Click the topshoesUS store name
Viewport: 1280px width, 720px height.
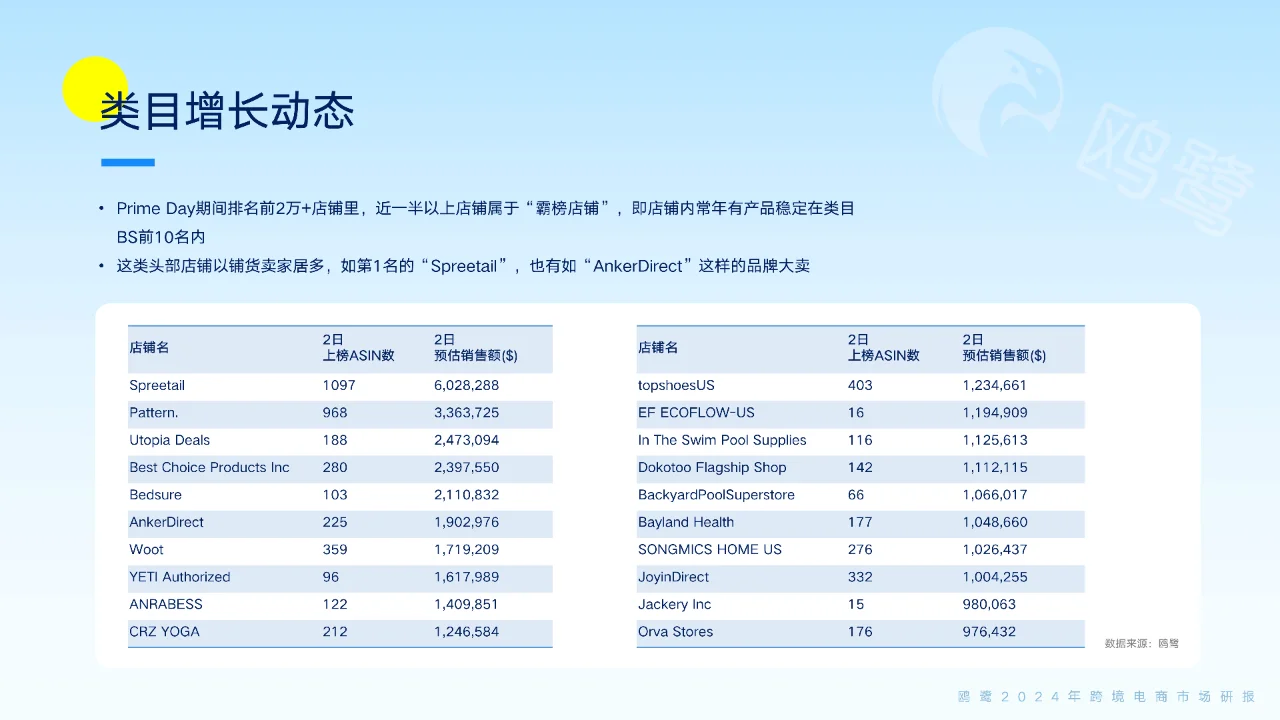coord(676,385)
